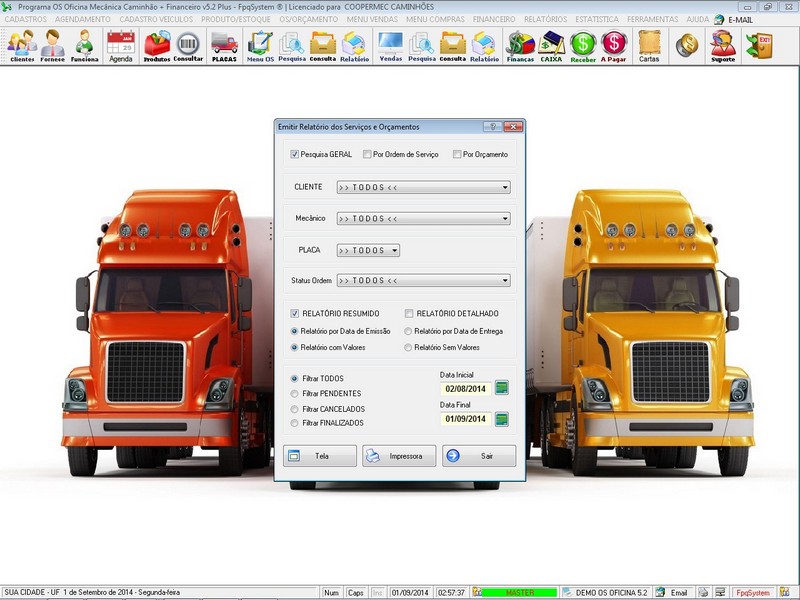Open the OS/ORÇAMENTO menu

[309, 19]
